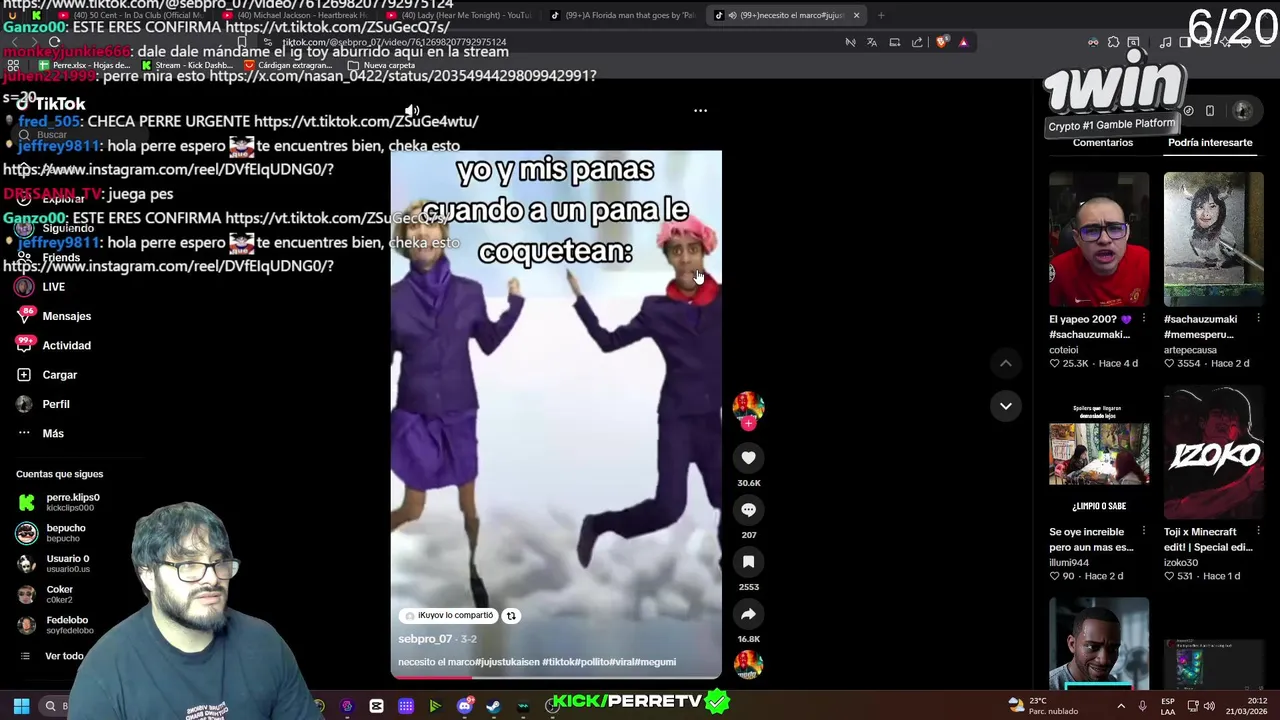Click the #jujustukaisen hashtag

pyautogui.click(x=509, y=662)
